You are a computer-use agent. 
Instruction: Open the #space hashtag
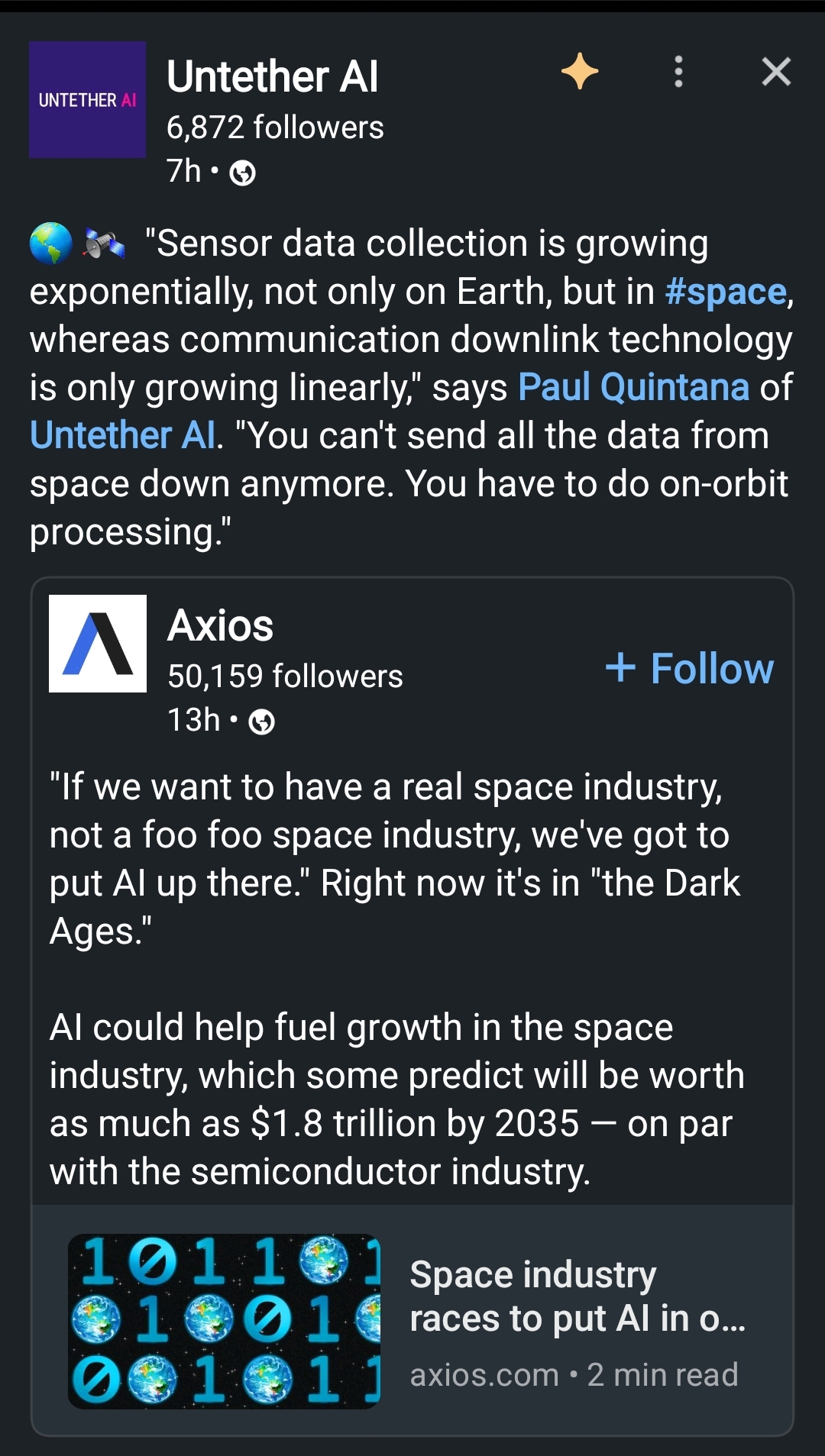point(726,292)
